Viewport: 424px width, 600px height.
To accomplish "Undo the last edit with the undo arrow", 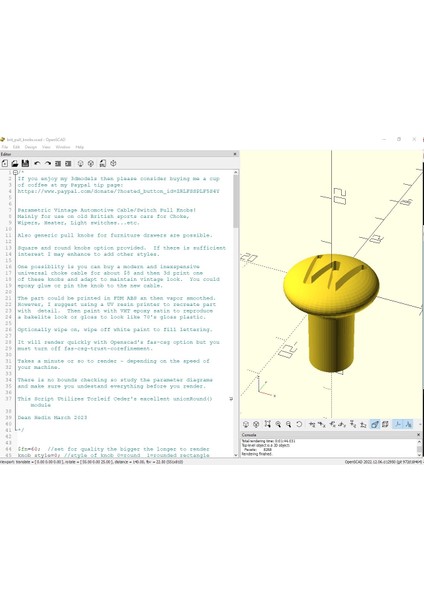I will tap(37, 163).
